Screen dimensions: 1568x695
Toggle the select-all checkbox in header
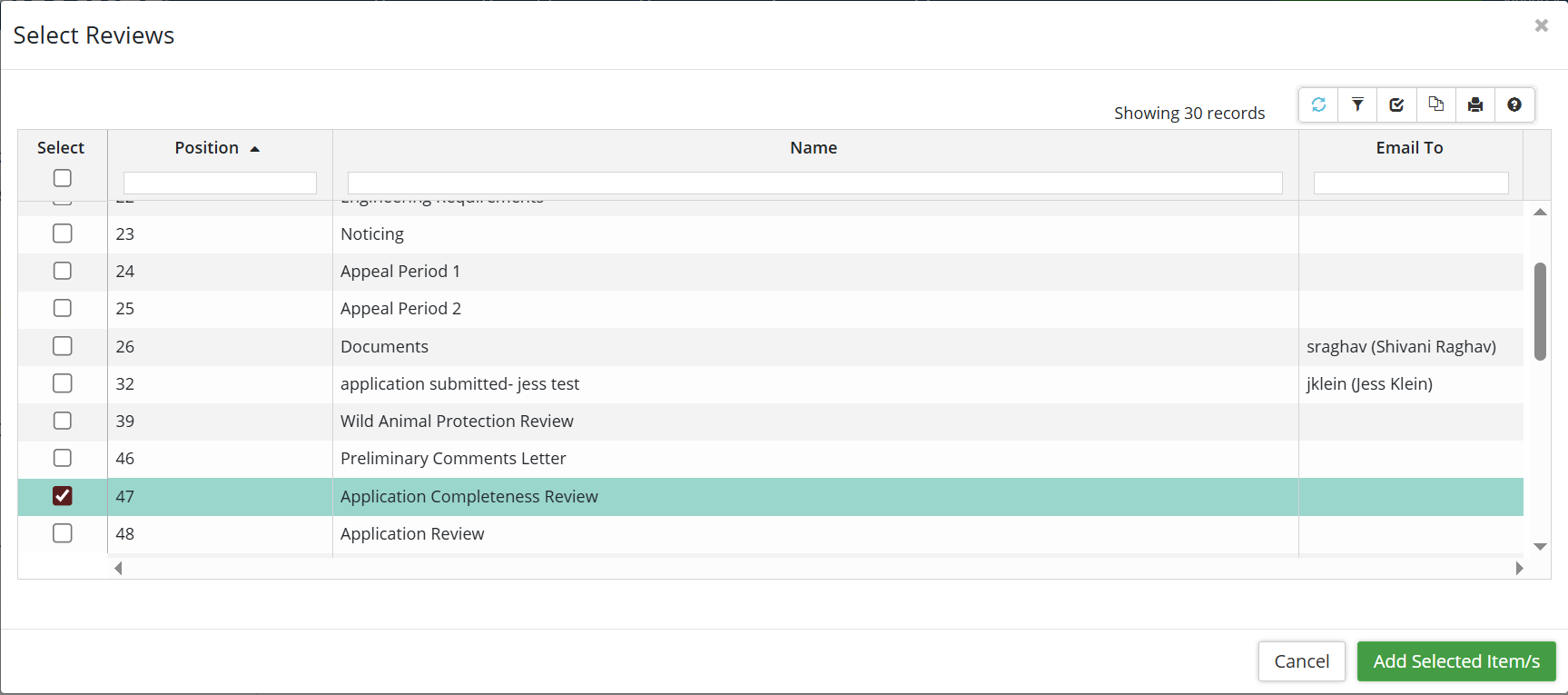(63, 178)
